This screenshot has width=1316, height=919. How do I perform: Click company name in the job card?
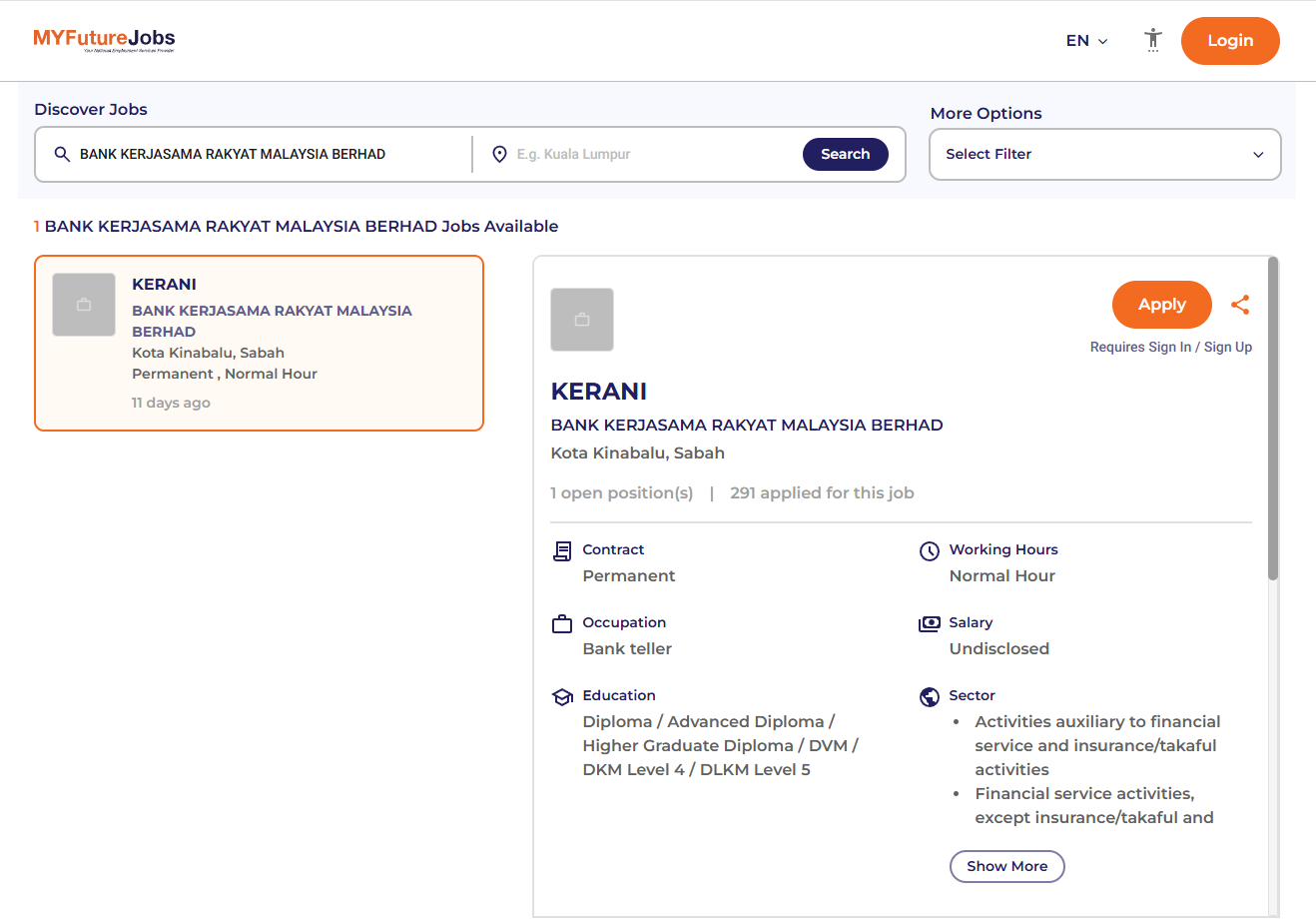[x=272, y=321]
